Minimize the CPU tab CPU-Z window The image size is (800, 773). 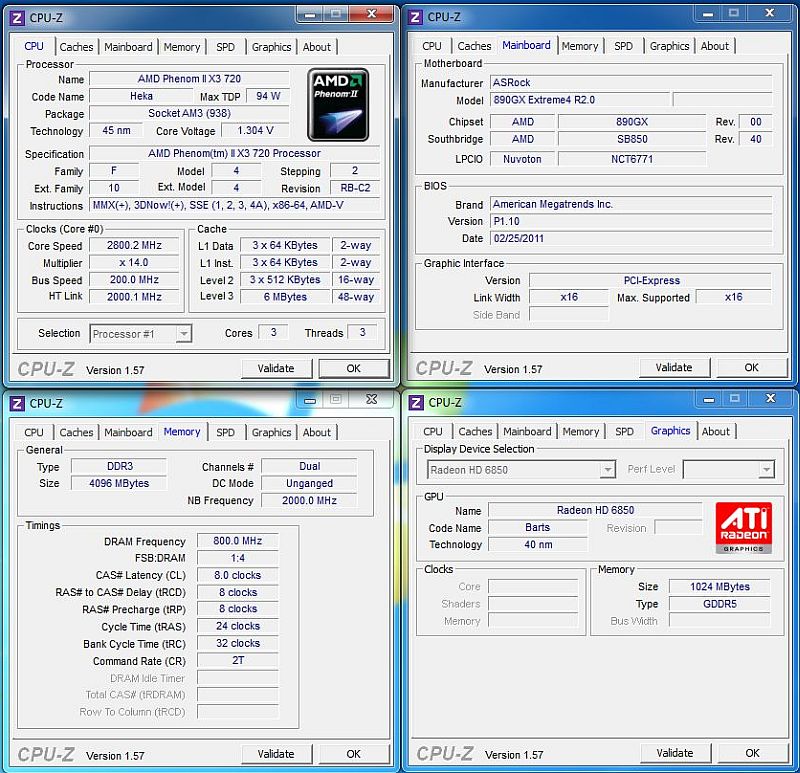pyautogui.click(x=309, y=14)
